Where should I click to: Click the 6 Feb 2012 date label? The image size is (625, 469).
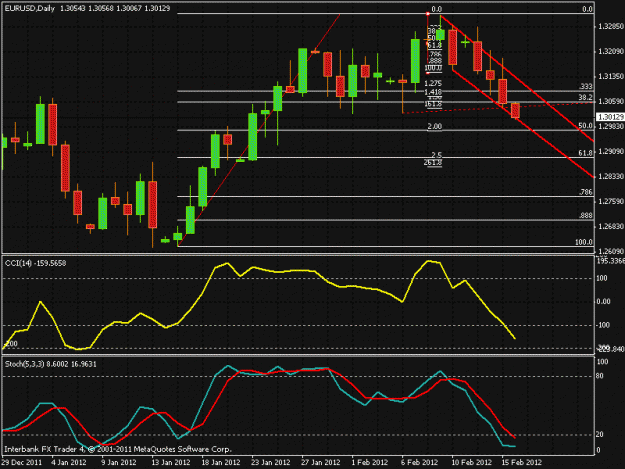420,463
